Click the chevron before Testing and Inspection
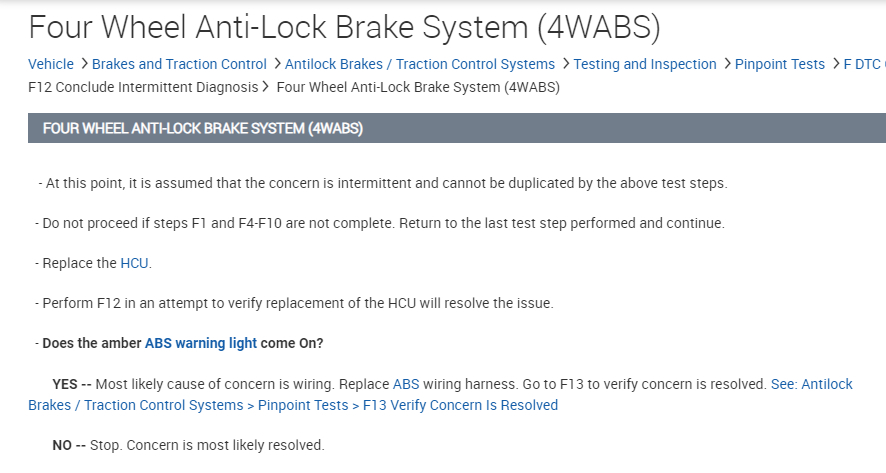The image size is (886, 473). click(565, 64)
